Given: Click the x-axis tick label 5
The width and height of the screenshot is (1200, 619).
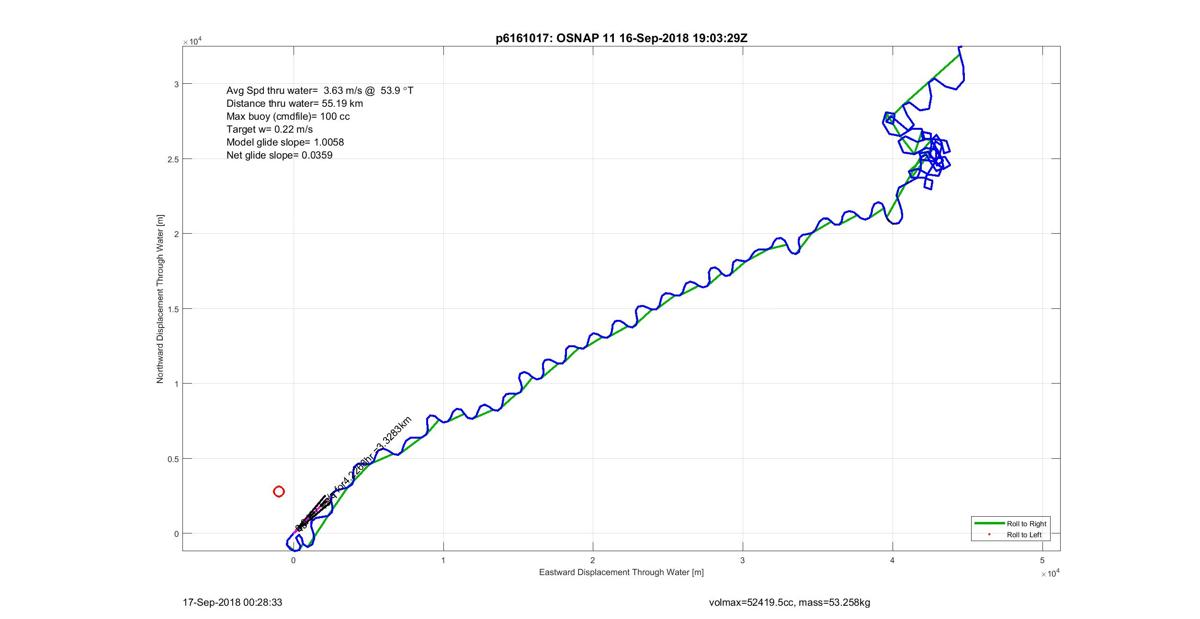Looking at the screenshot, I should (1043, 560).
